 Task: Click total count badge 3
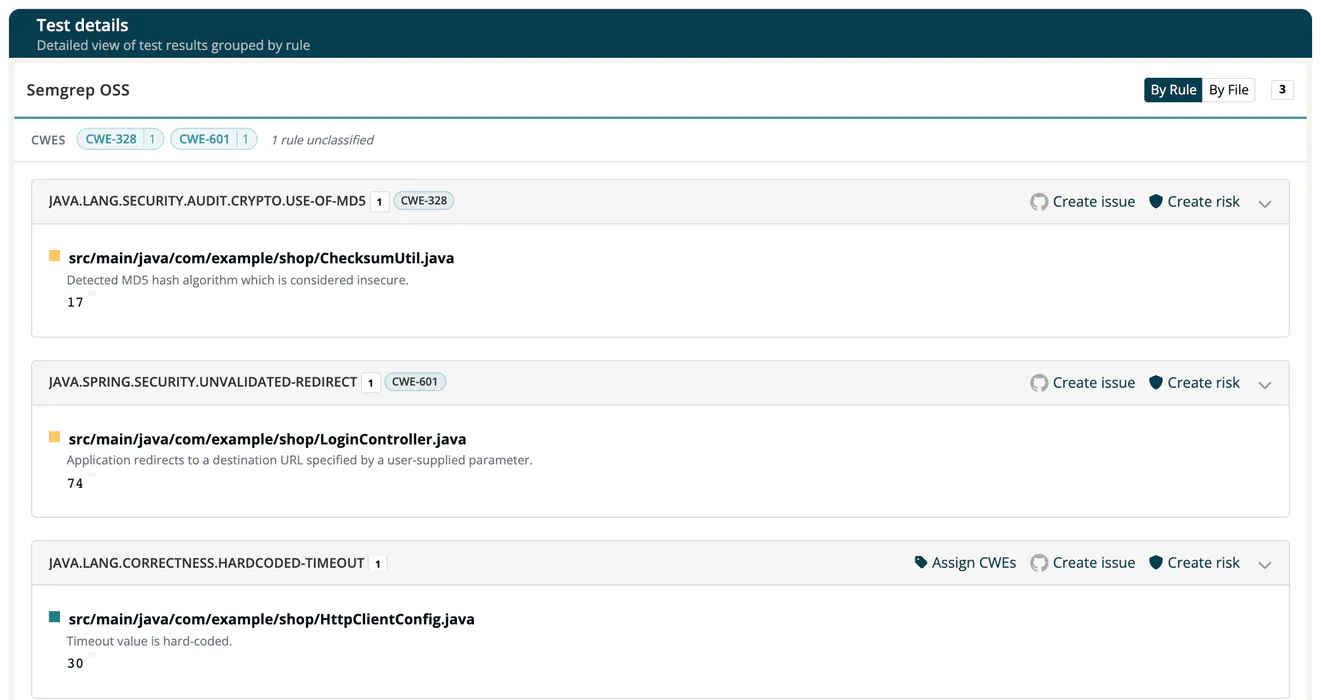1282,90
